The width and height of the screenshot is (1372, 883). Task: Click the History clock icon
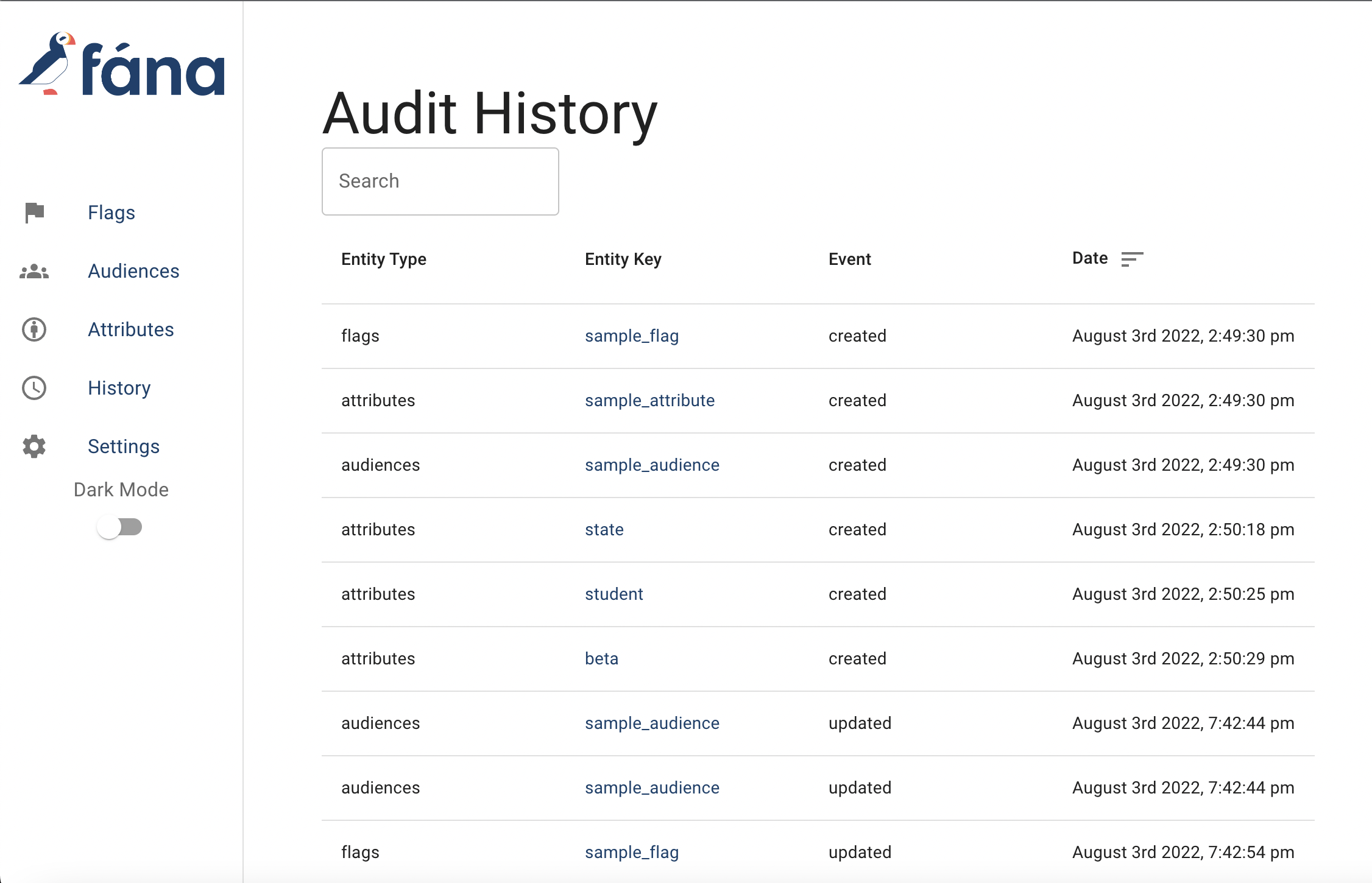(x=34, y=388)
